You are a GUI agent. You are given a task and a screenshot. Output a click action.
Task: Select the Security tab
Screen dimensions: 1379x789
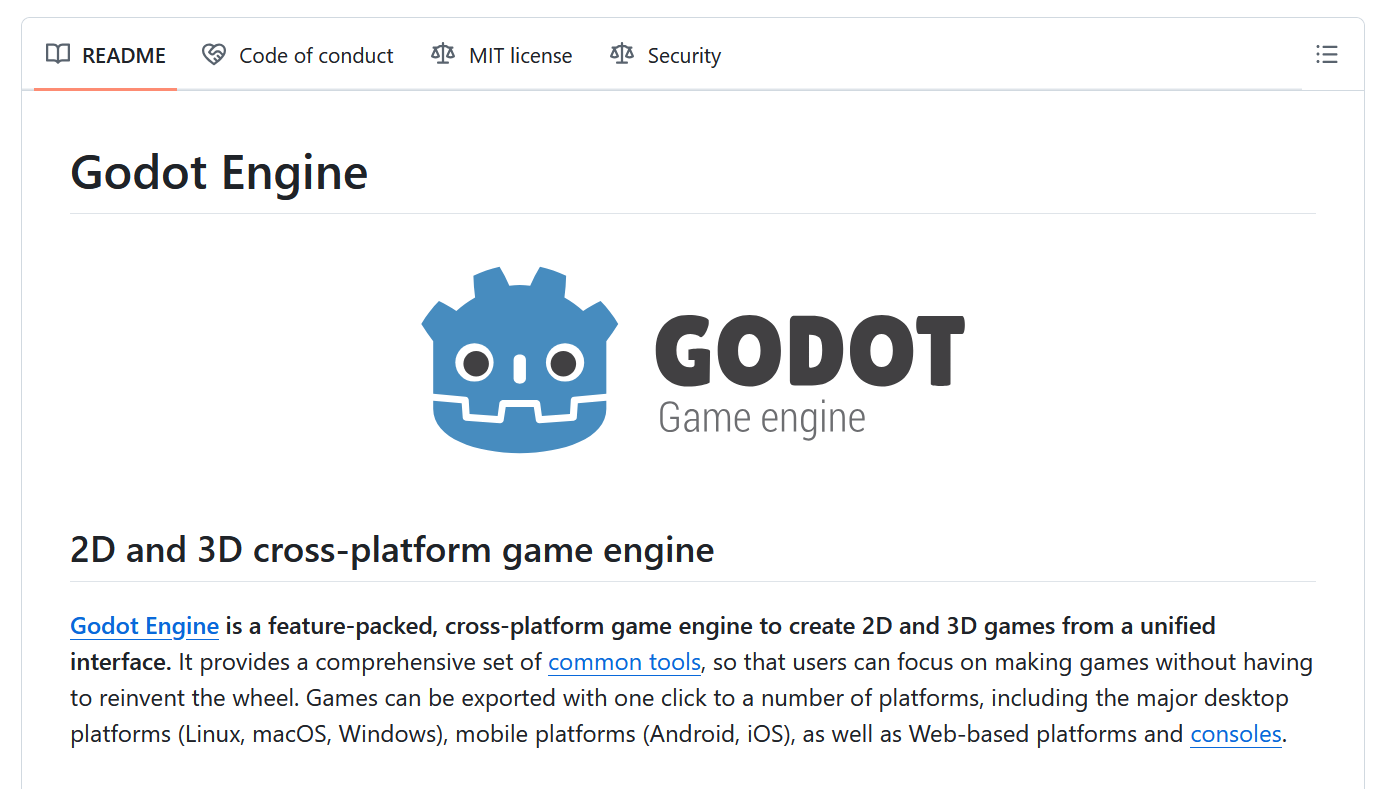[x=665, y=56]
